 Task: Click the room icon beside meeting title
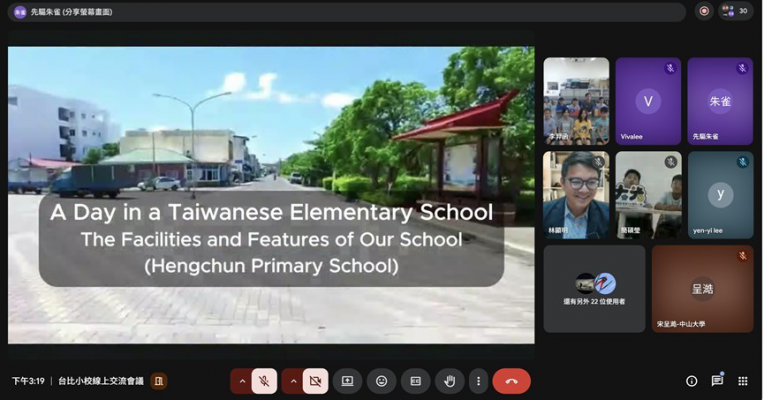159,381
